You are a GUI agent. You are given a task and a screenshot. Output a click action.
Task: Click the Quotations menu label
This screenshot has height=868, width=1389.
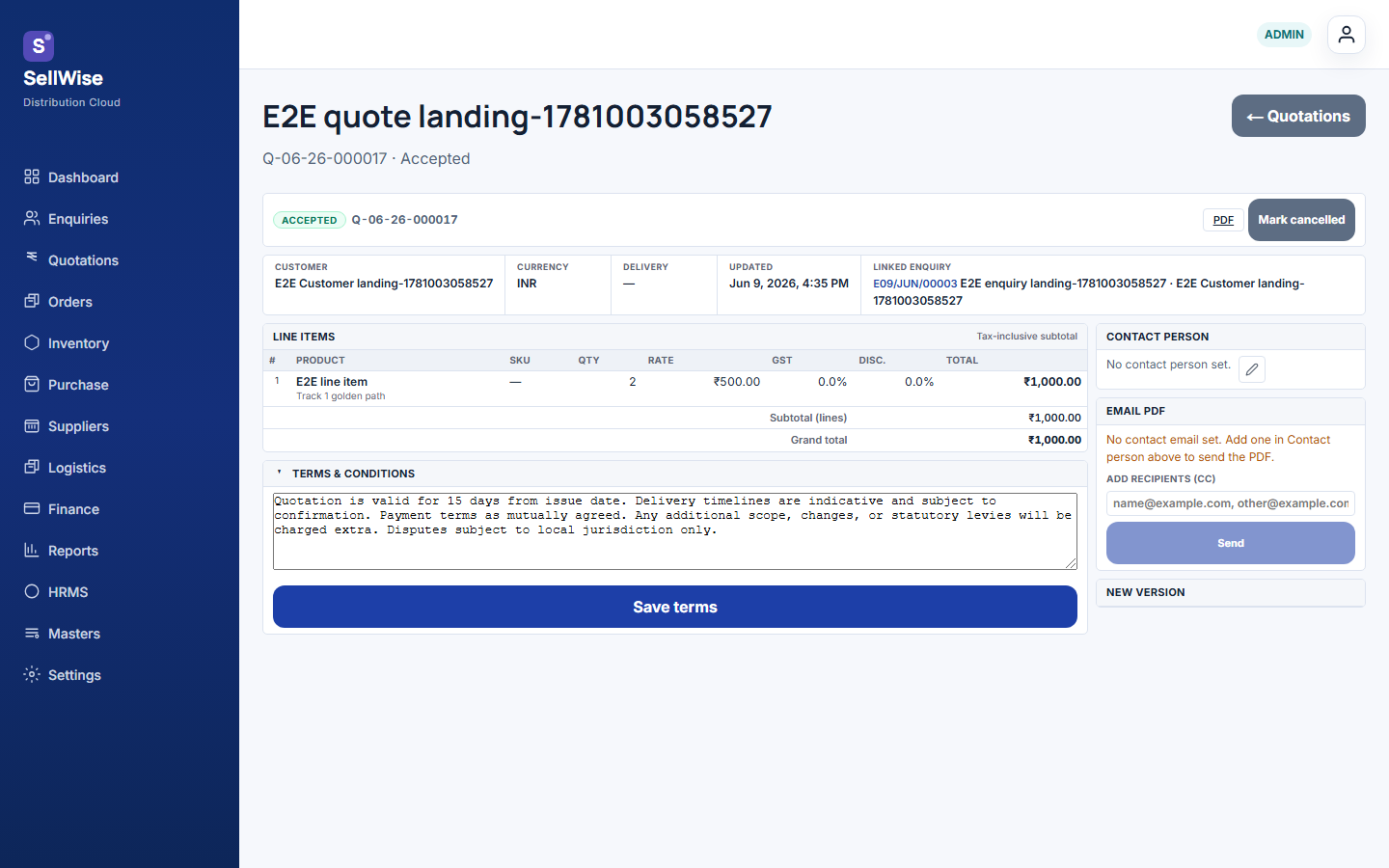point(83,260)
